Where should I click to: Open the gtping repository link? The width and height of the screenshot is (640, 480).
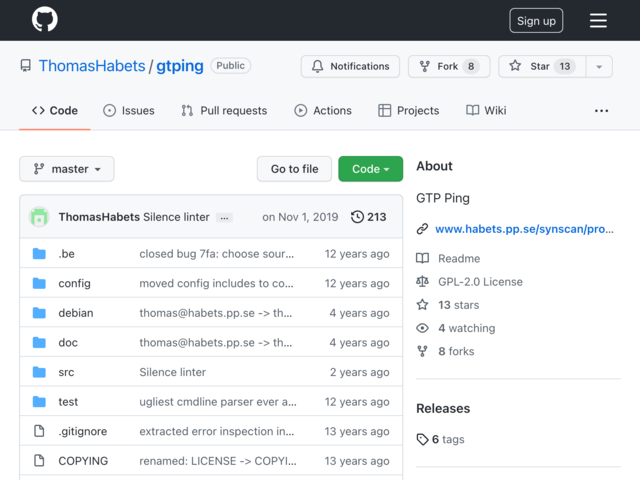coord(180,66)
